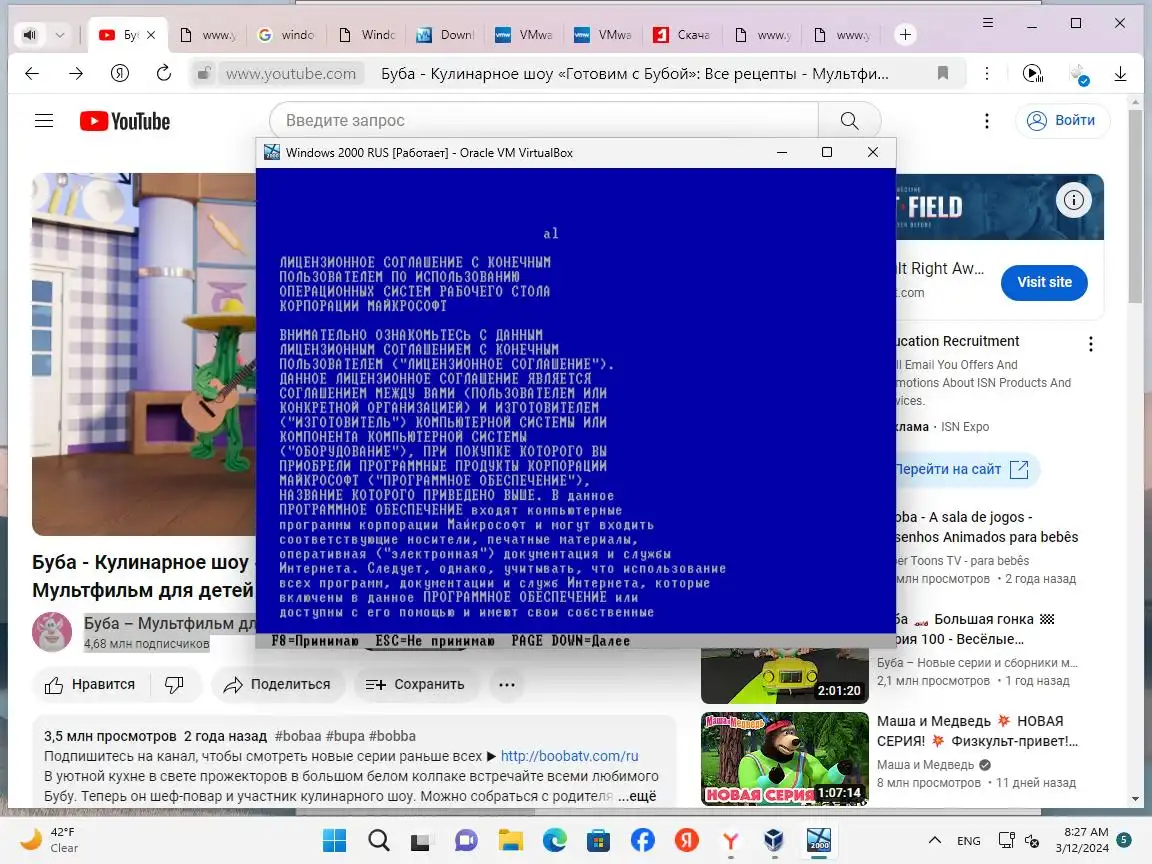The width and height of the screenshot is (1152, 864).
Task: Open more actions ellipsis under the video
Action: (x=507, y=685)
